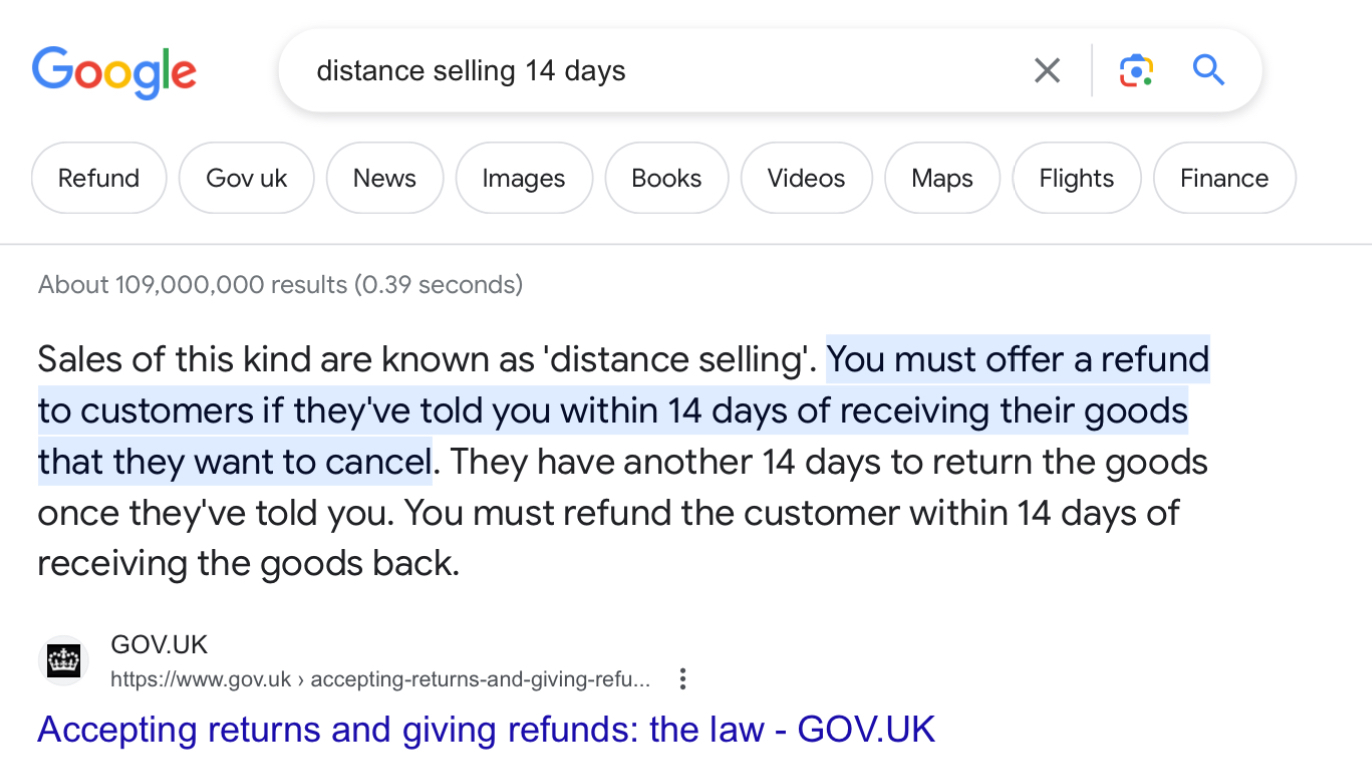Switch to the Images tab
Image resolution: width=1372 pixels, height=781 pixels.
click(524, 178)
